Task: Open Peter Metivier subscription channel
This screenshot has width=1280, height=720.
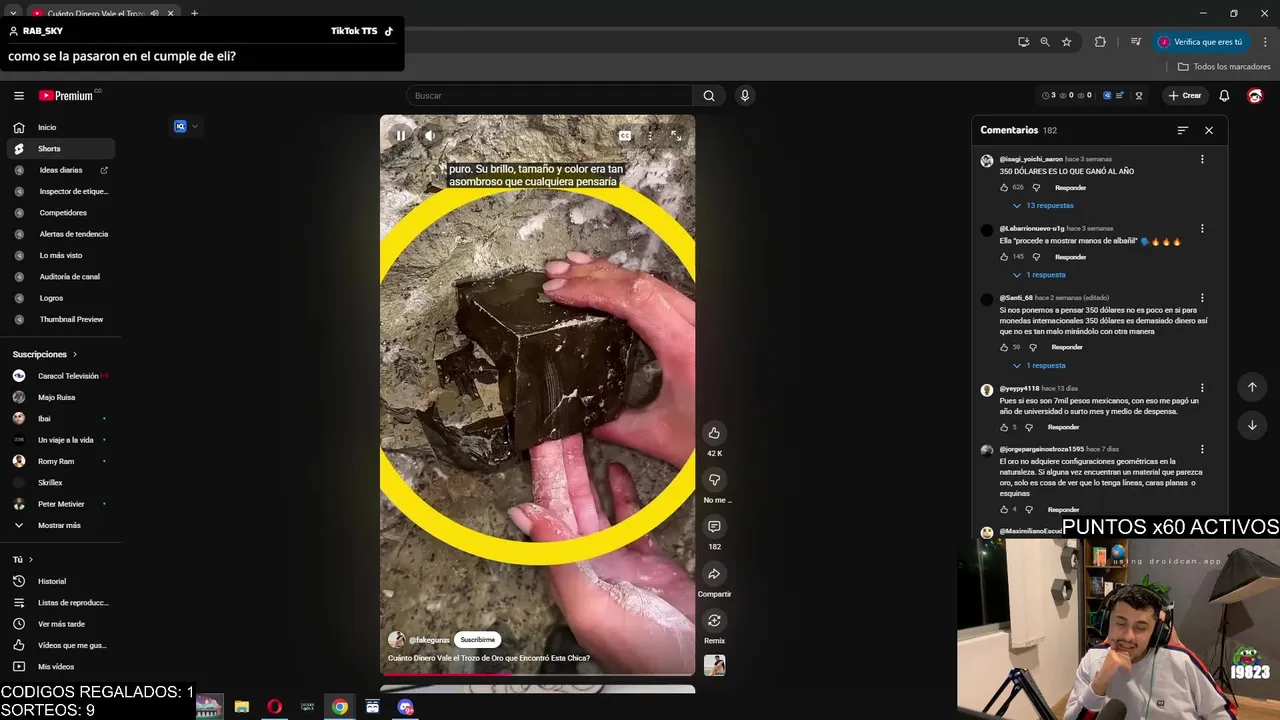Action: click(60, 504)
